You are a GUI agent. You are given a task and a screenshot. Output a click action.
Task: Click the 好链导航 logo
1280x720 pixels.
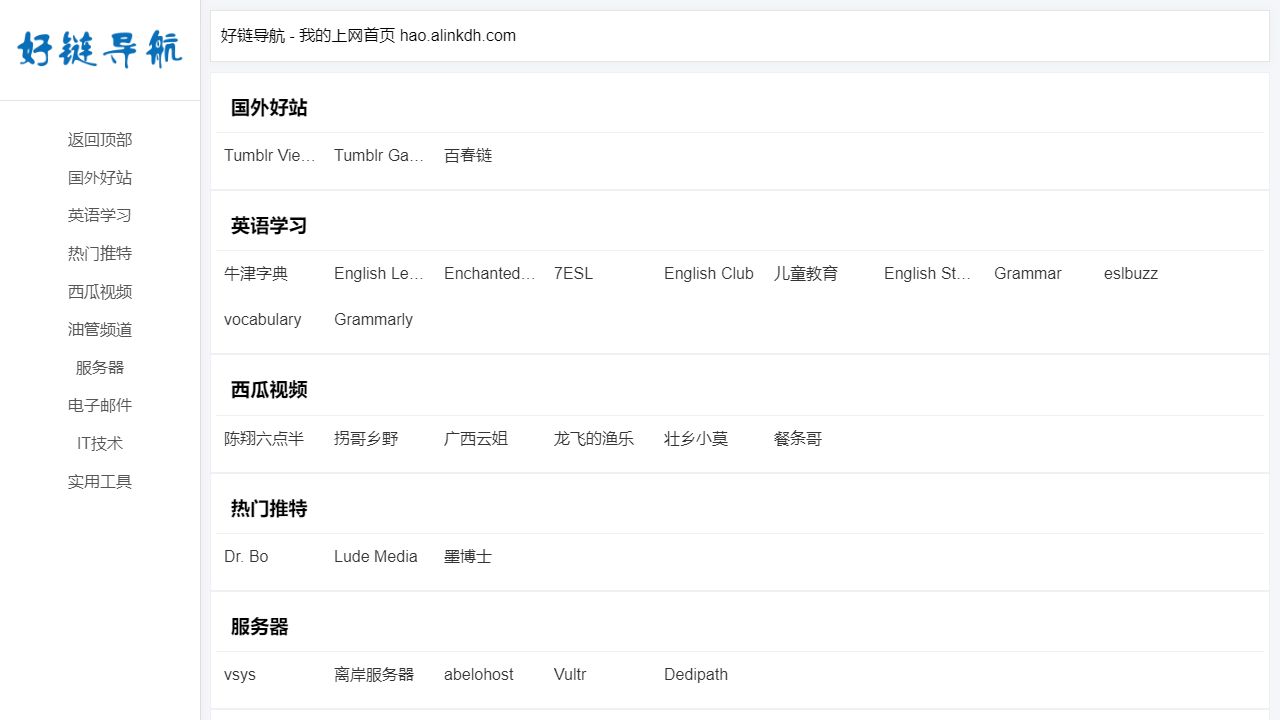pos(100,50)
